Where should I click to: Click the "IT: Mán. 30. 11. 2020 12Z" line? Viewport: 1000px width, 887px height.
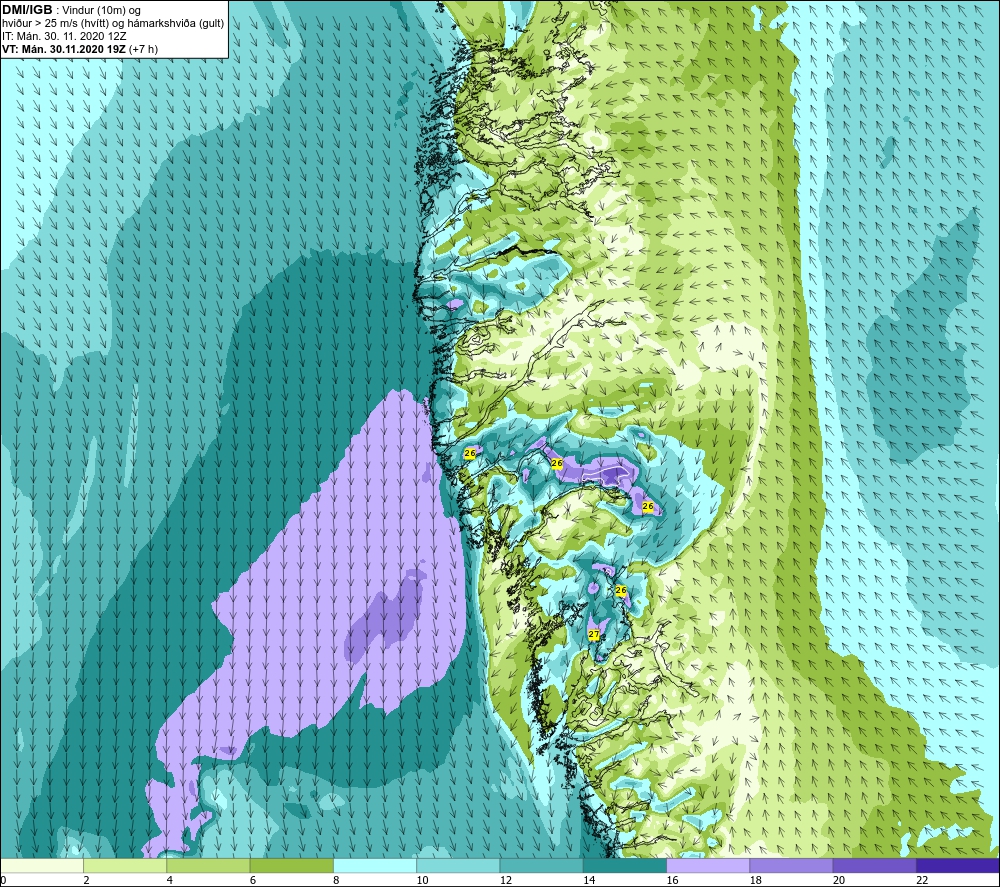click(64, 36)
